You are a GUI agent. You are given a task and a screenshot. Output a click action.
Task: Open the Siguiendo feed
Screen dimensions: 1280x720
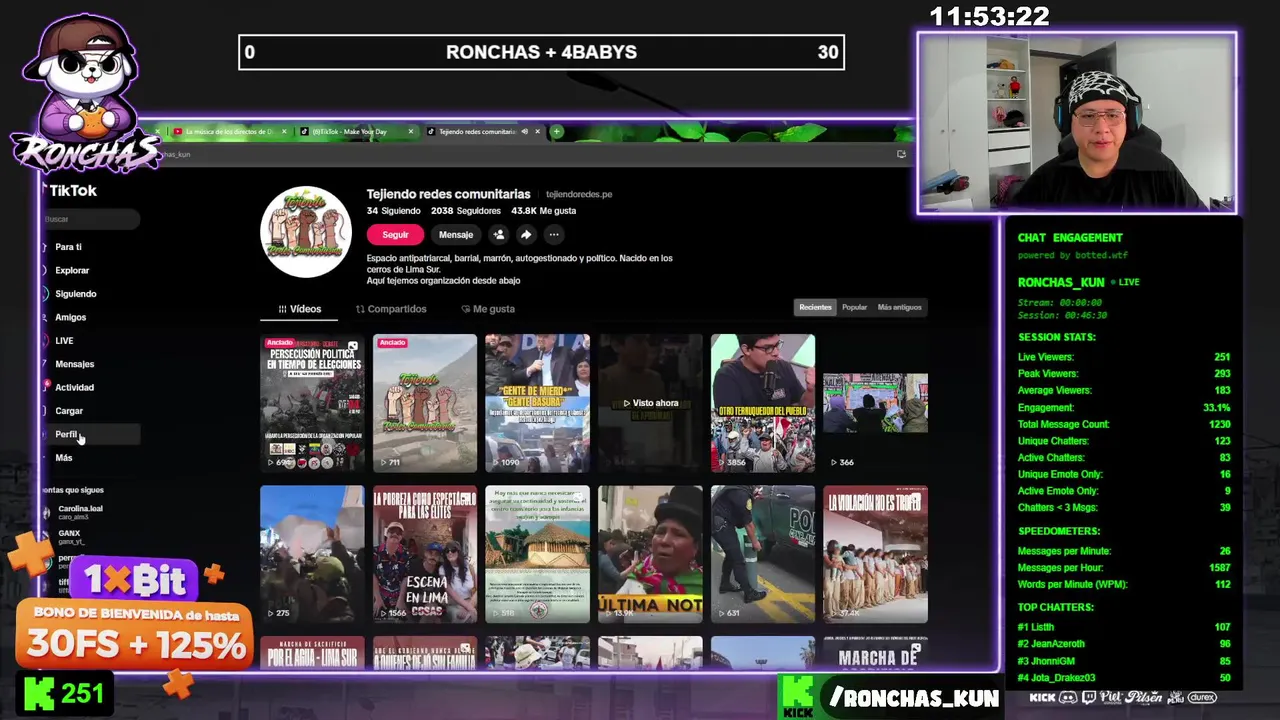point(75,294)
